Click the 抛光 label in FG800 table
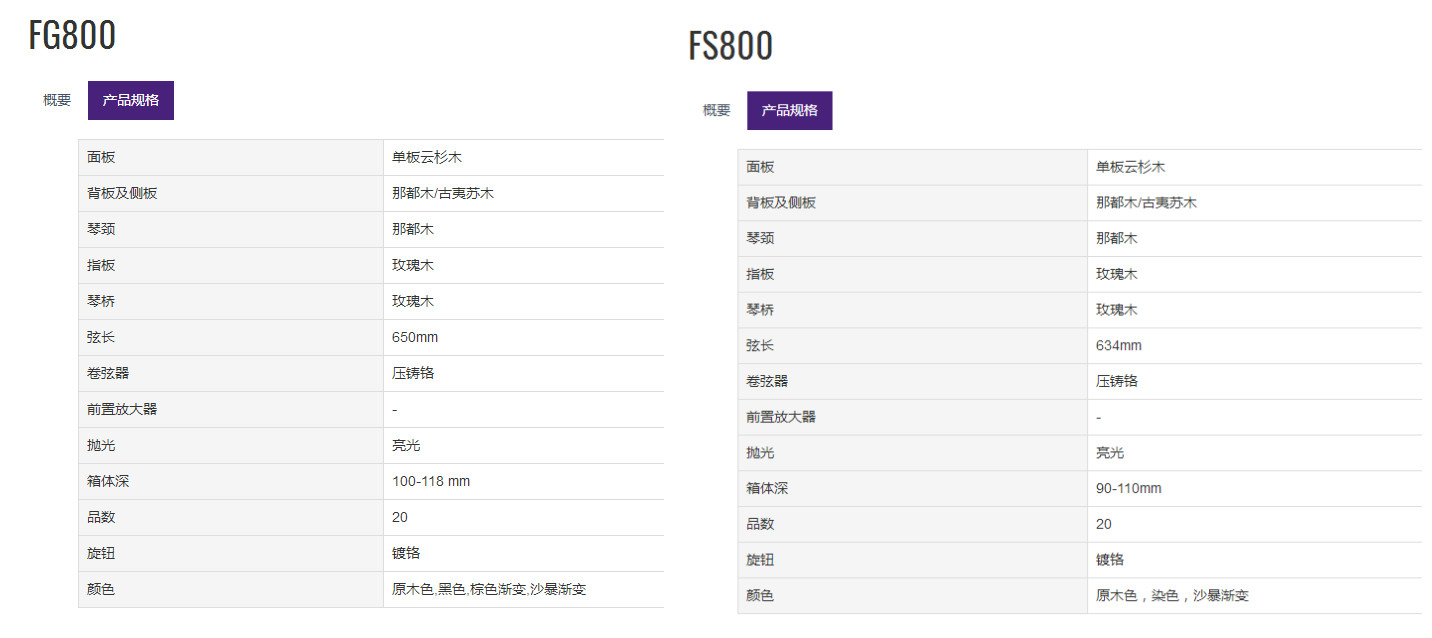The image size is (1432, 638). pos(101,445)
